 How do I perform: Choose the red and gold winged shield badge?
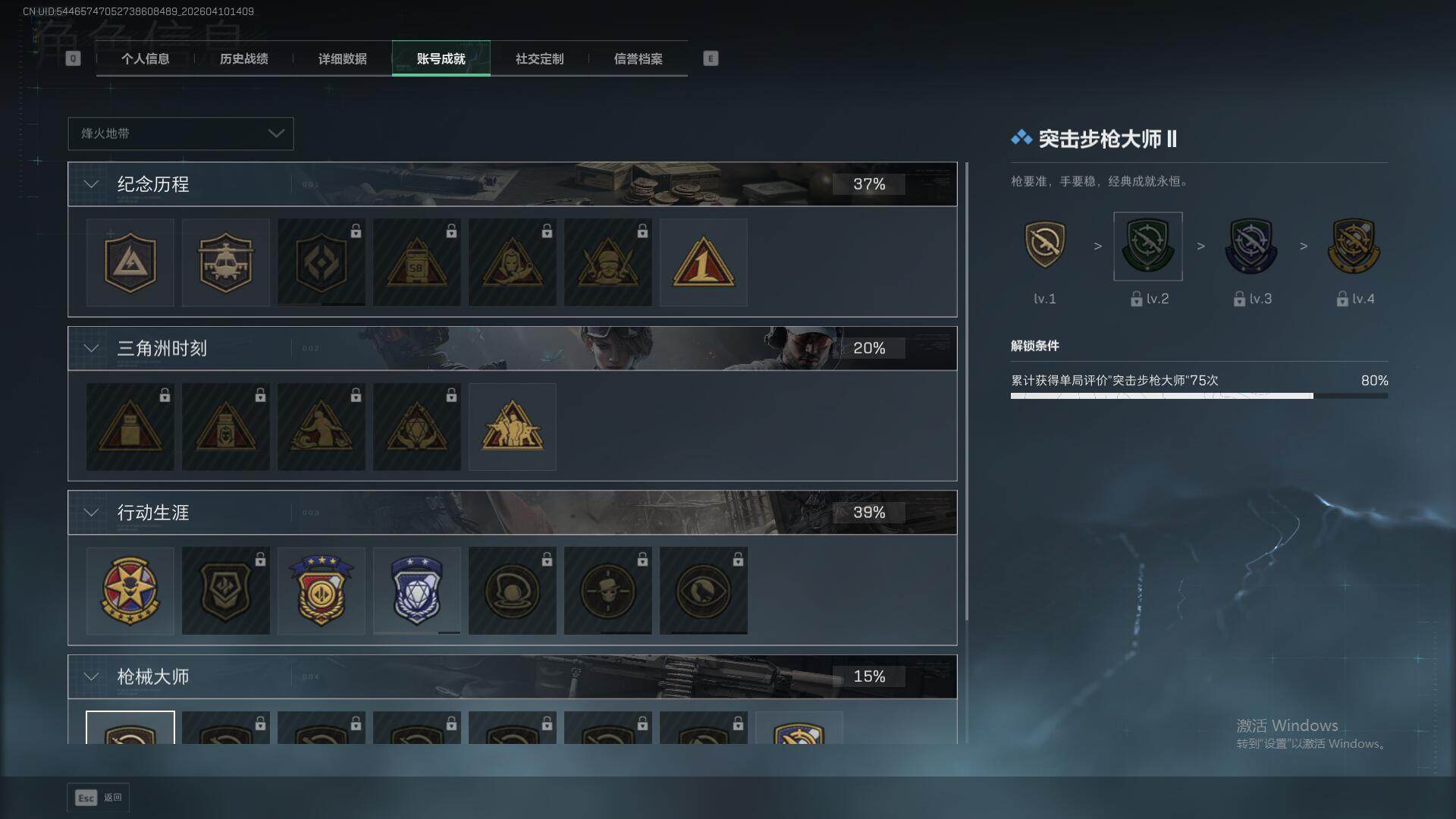pos(321,591)
